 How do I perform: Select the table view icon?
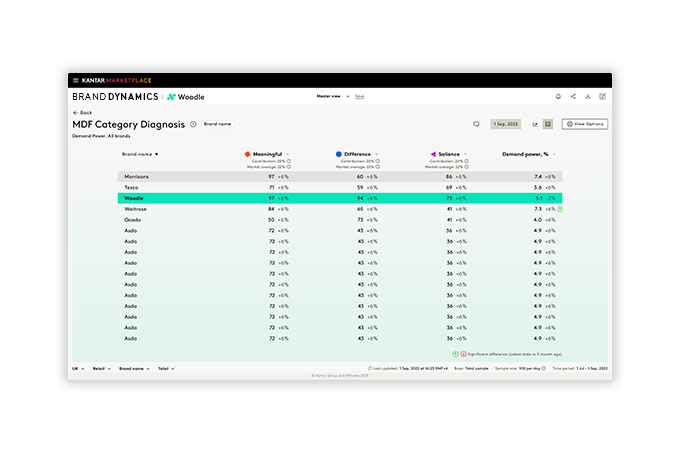pyautogui.click(x=547, y=124)
